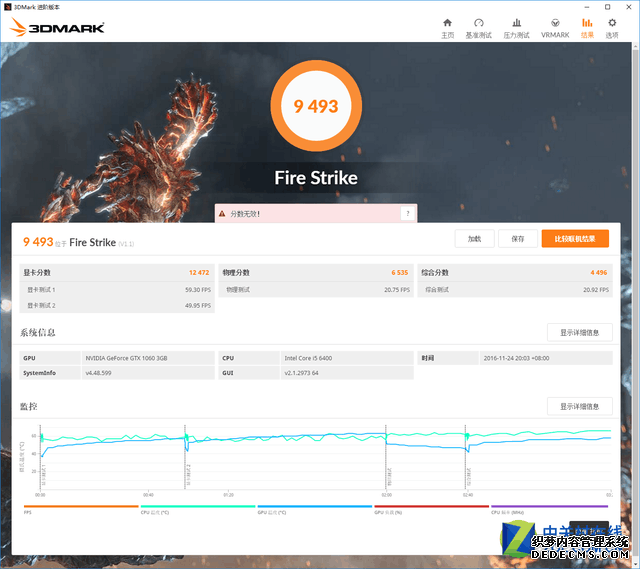The image size is (640, 569).
Task: Click the 显卡分数 12 472 score
Action: [199, 272]
